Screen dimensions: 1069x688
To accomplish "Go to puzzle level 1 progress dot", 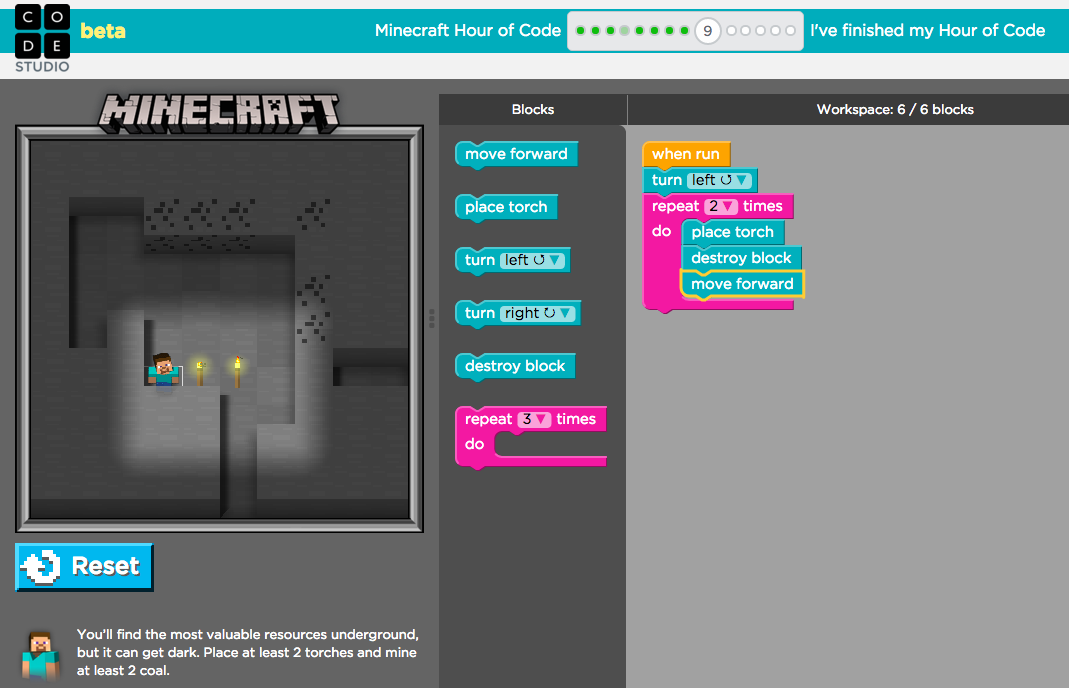I will point(580,31).
